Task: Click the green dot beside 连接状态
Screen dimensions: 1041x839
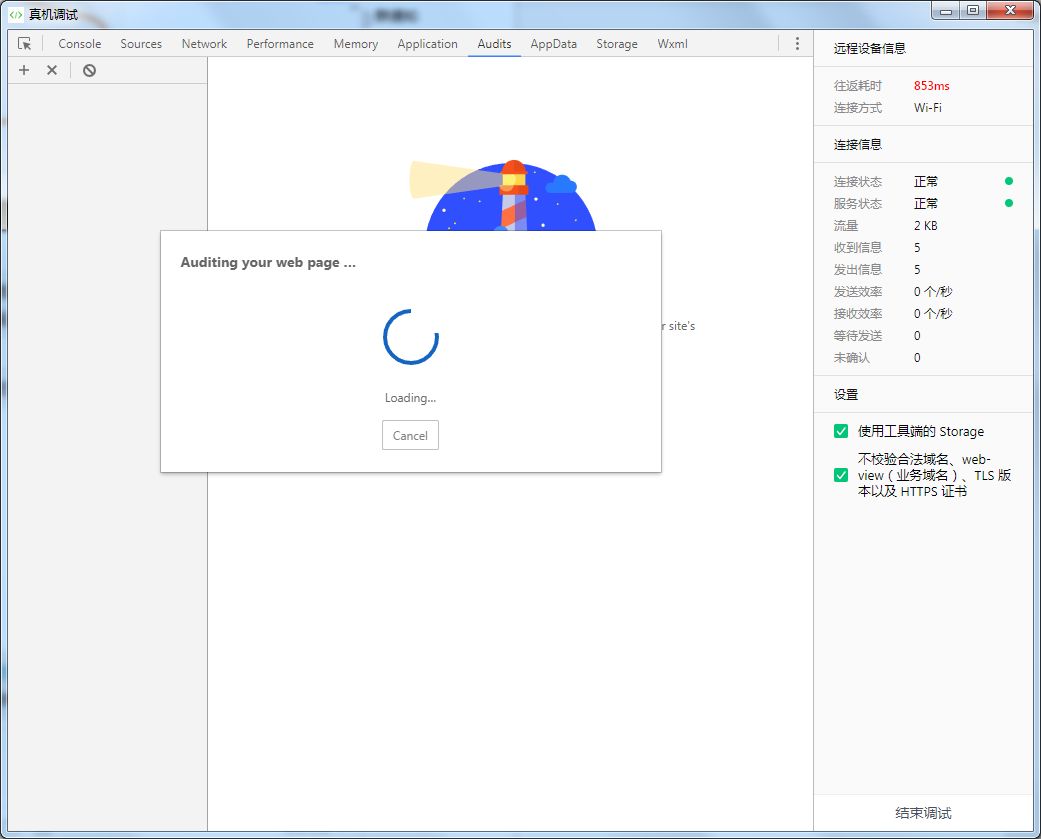Action: (x=1008, y=181)
